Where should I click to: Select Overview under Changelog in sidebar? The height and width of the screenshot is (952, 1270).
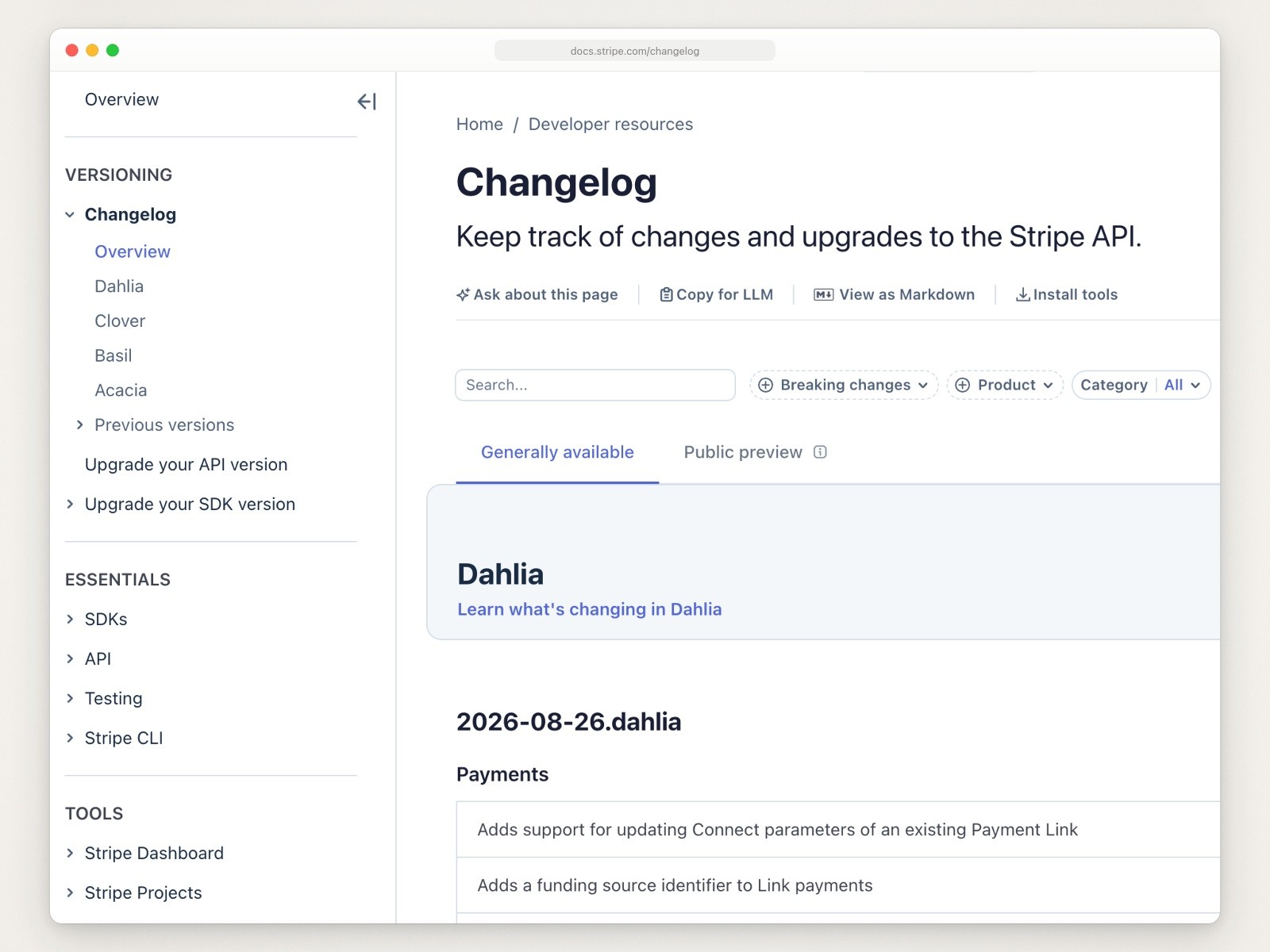coord(133,252)
